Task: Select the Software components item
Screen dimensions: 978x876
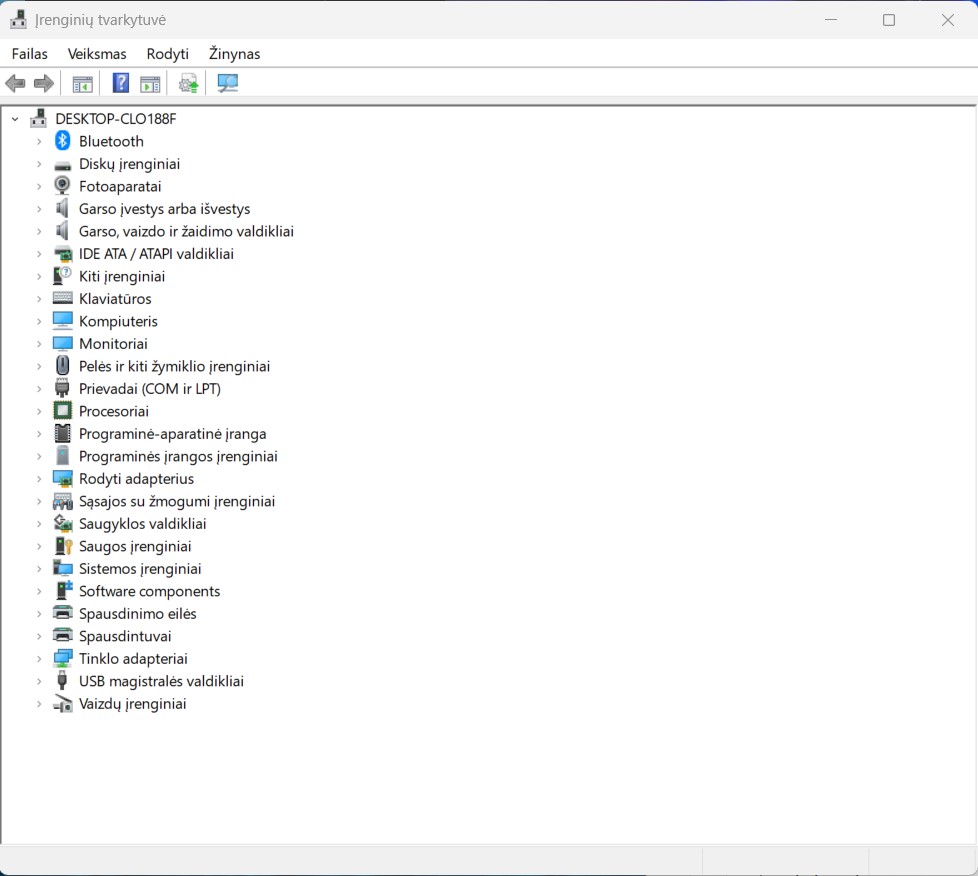Action: point(149,591)
